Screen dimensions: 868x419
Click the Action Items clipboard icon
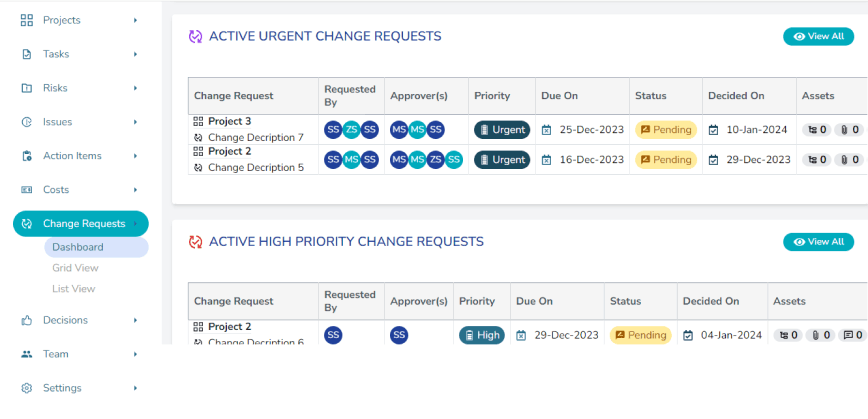27,156
